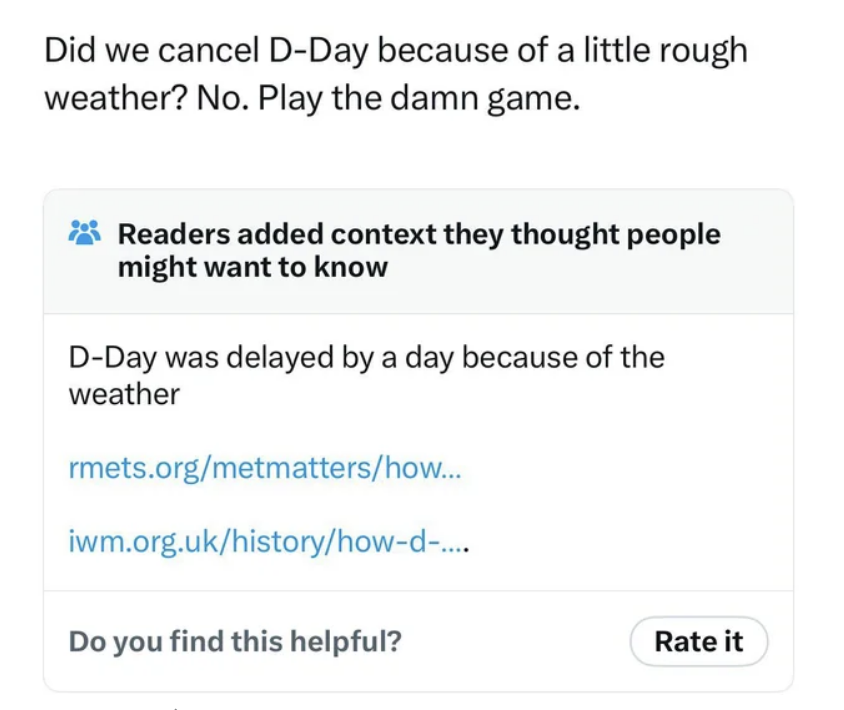The width and height of the screenshot is (844, 710).
Task: Click the icon beside 'Readers added context'
Action: [84, 232]
